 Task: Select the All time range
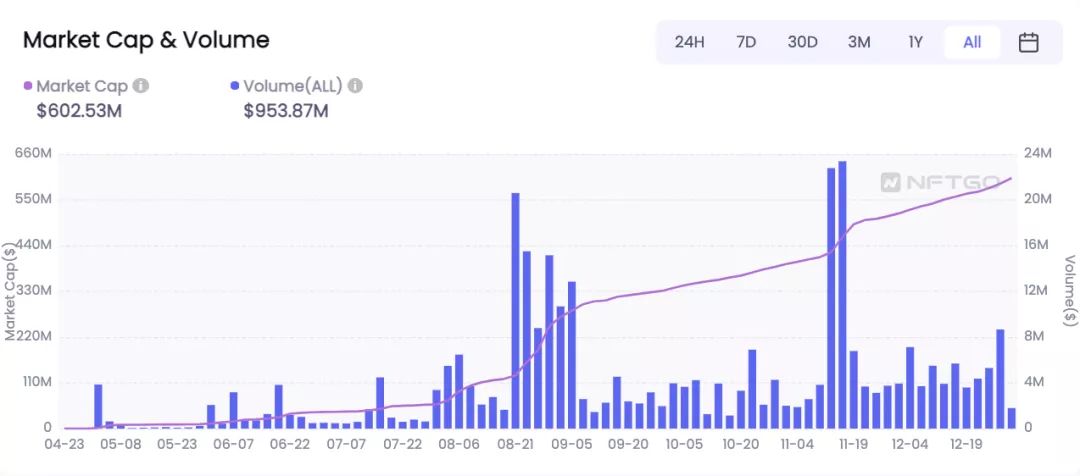click(x=972, y=42)
